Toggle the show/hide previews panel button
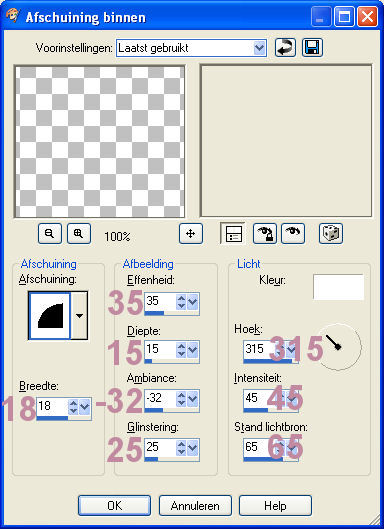 click(x=233, y=233)
